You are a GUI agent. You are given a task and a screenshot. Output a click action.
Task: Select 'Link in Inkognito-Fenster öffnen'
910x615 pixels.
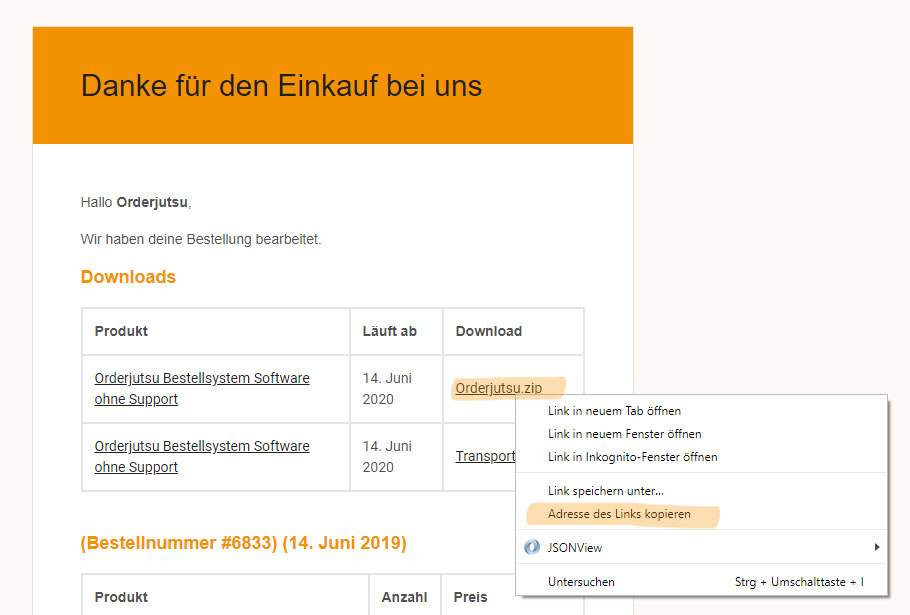click(701, 457)
